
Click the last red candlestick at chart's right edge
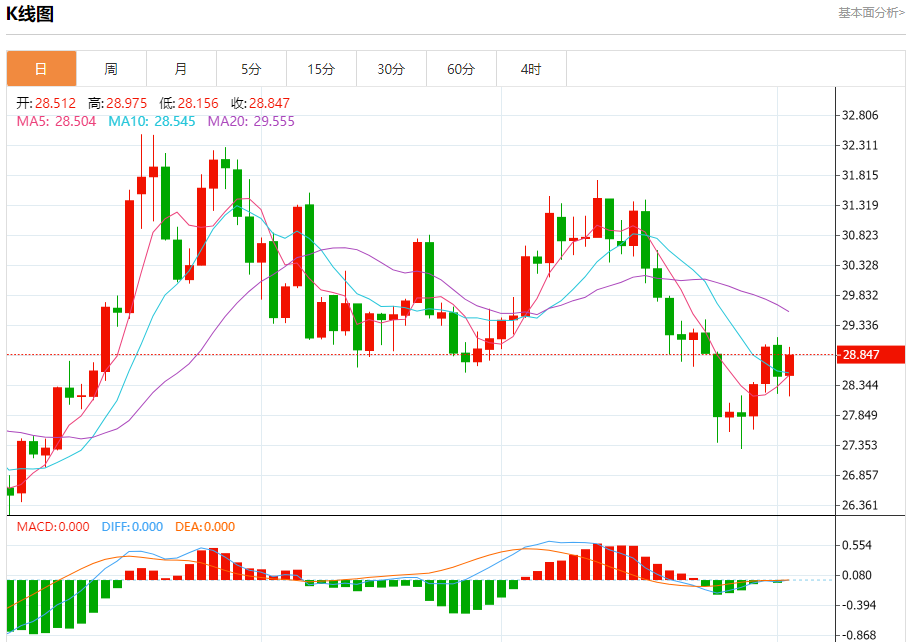[790, 365]
